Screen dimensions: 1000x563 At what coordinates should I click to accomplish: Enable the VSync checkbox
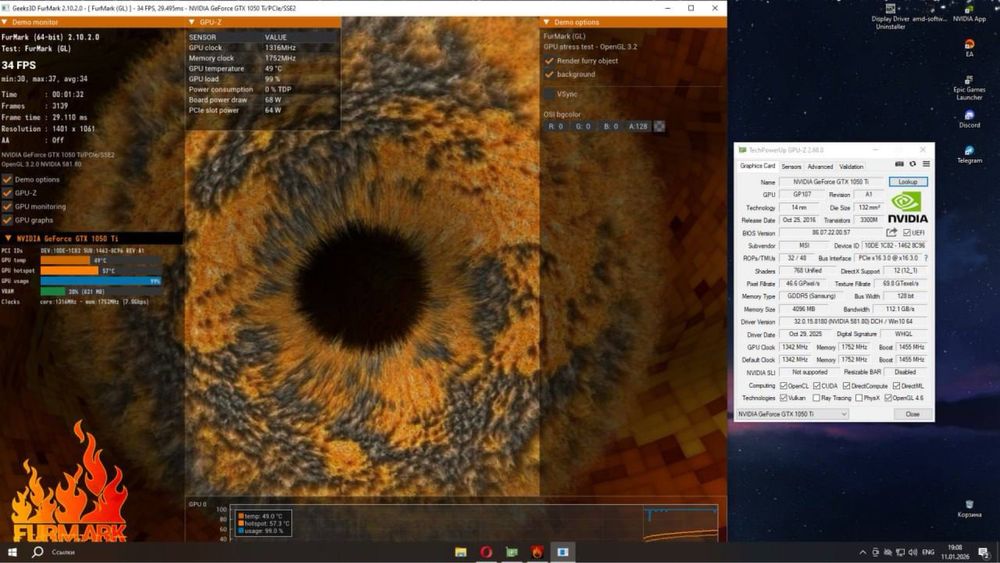coord(549,94)
